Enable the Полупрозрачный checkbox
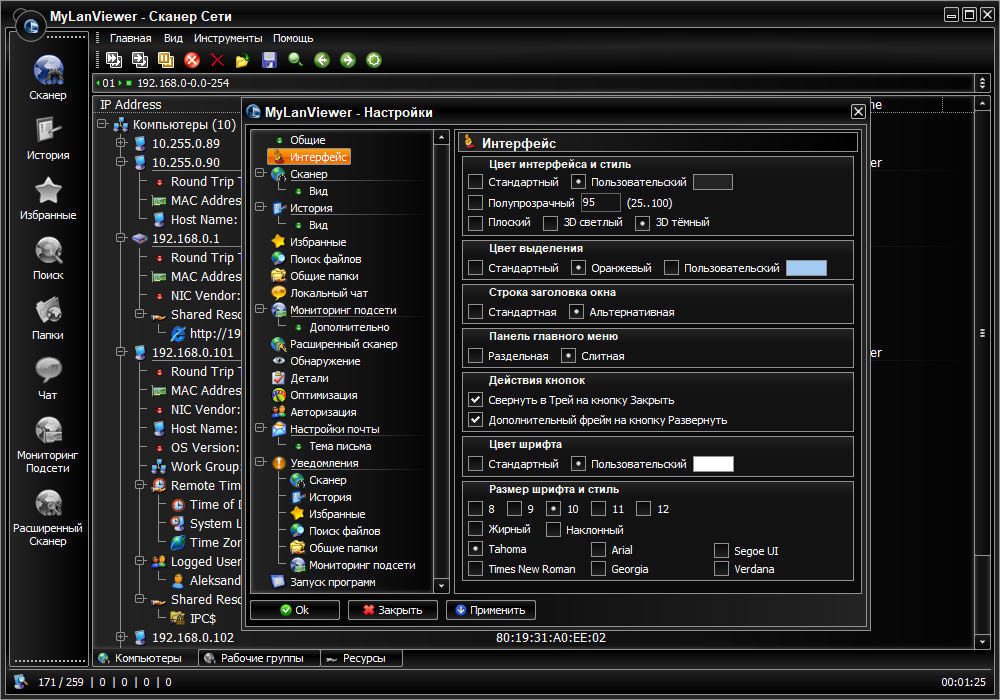This screenshot has height=700, width=1000. tap(475, 203)
